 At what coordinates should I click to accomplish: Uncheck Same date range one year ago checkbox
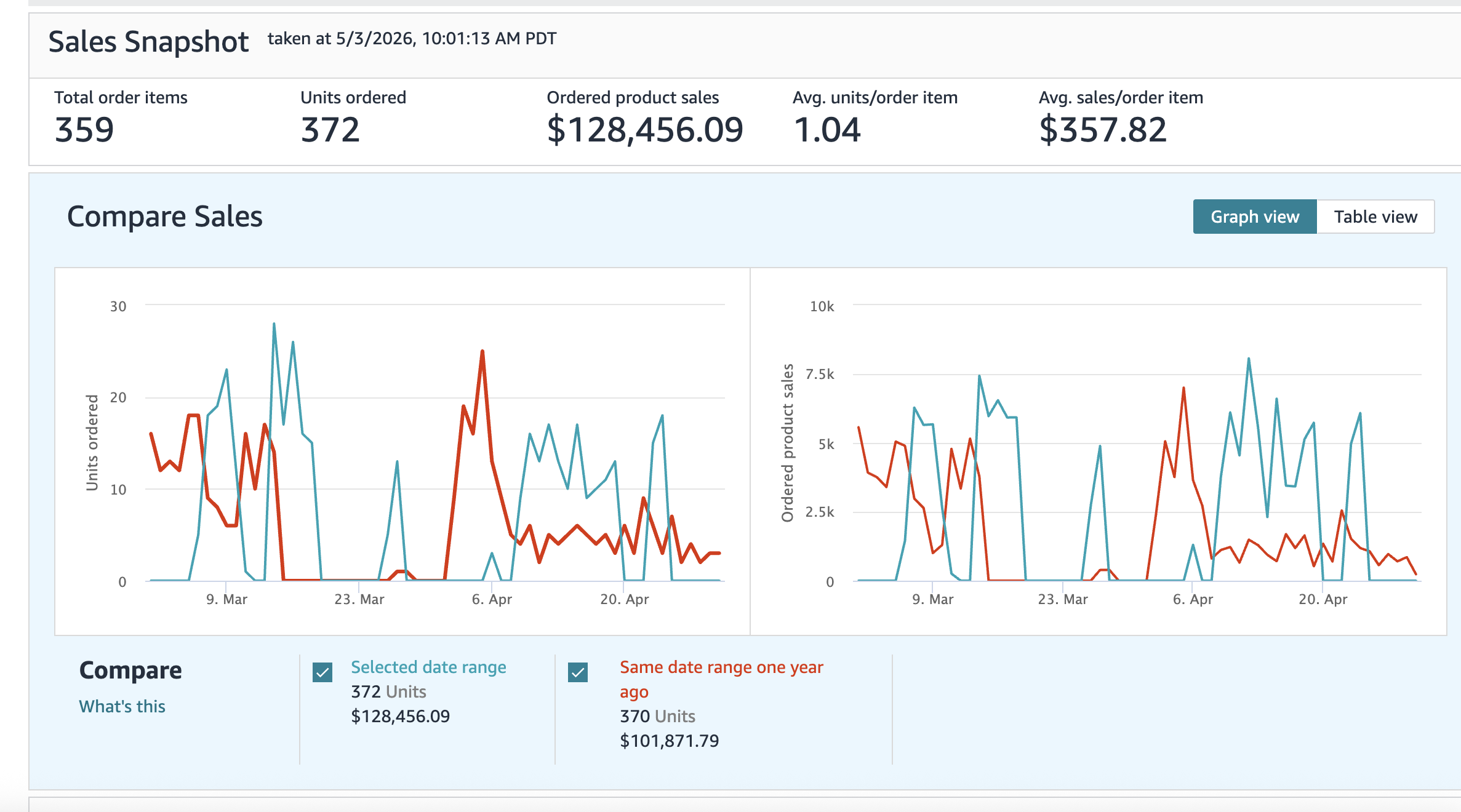(x=578, y=672)
